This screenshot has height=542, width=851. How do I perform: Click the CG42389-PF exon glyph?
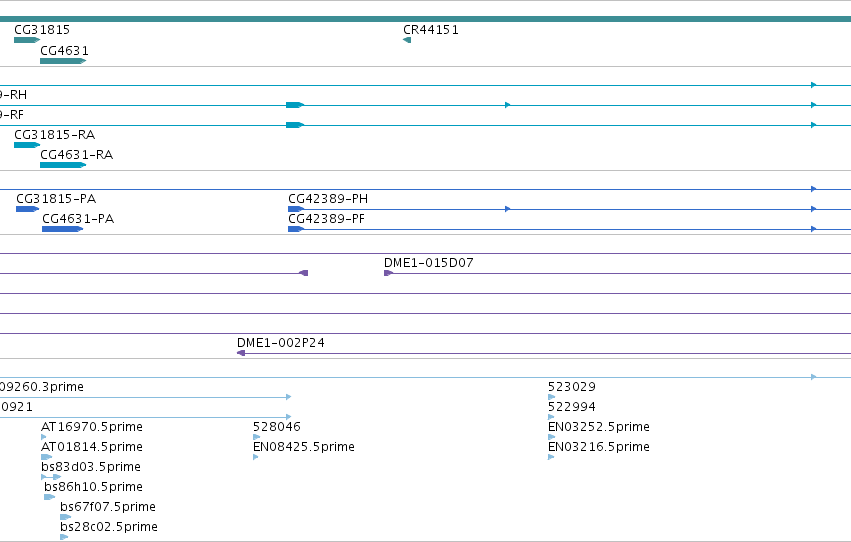tap(296, 229)
